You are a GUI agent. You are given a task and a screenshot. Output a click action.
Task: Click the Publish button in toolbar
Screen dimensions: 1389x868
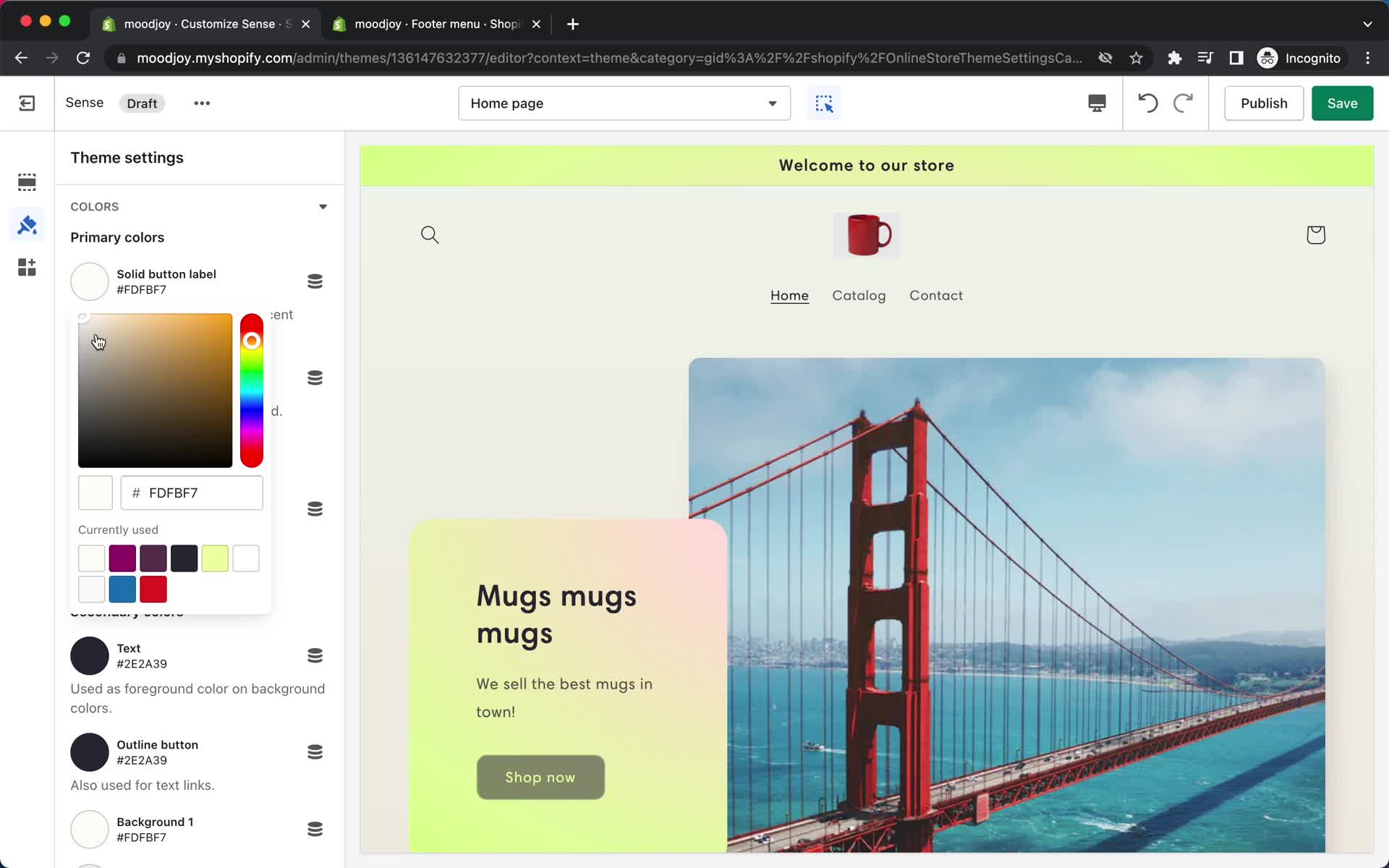(1264, 103)
